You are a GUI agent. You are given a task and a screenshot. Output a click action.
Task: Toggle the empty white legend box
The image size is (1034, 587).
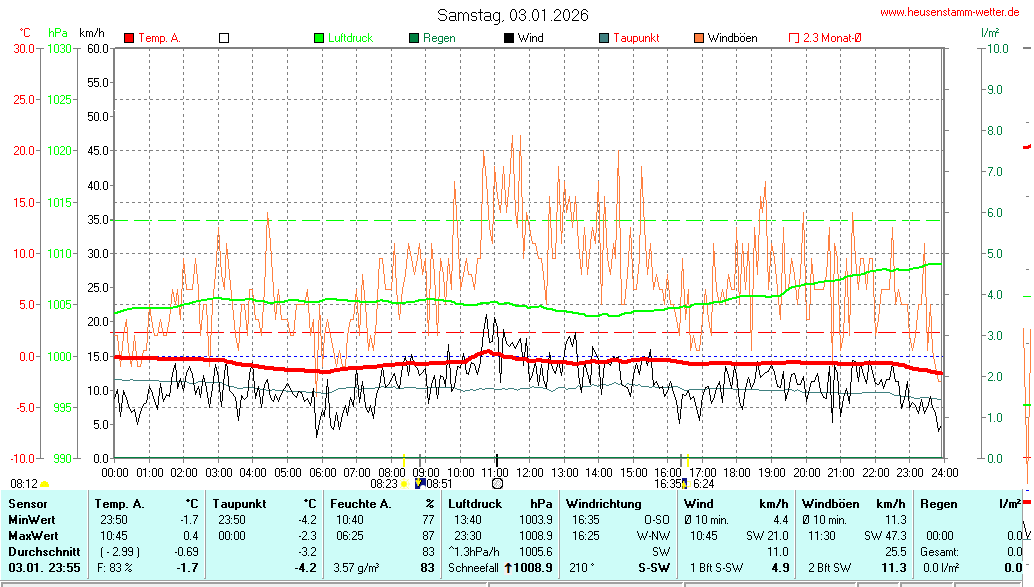pos(224,38)
